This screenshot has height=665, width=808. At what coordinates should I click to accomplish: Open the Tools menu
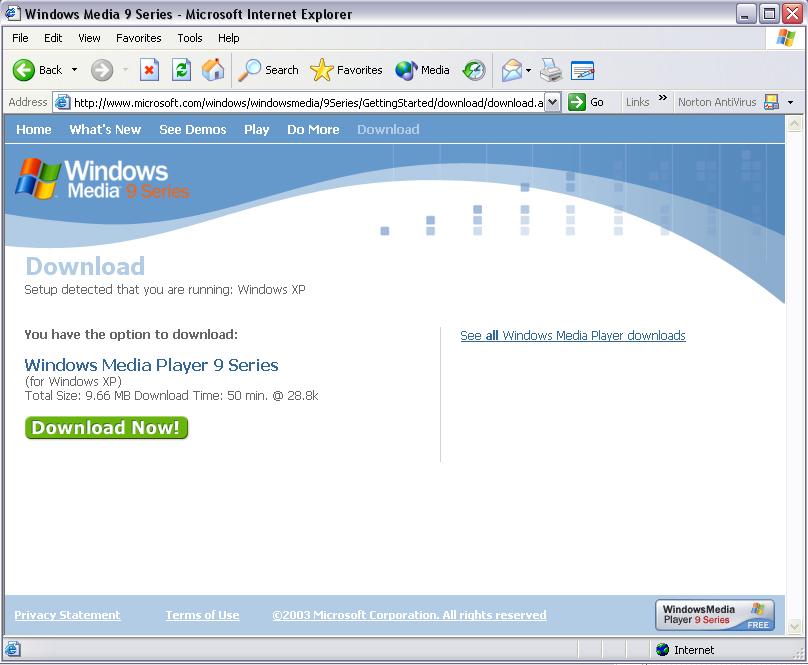point(190,38)
